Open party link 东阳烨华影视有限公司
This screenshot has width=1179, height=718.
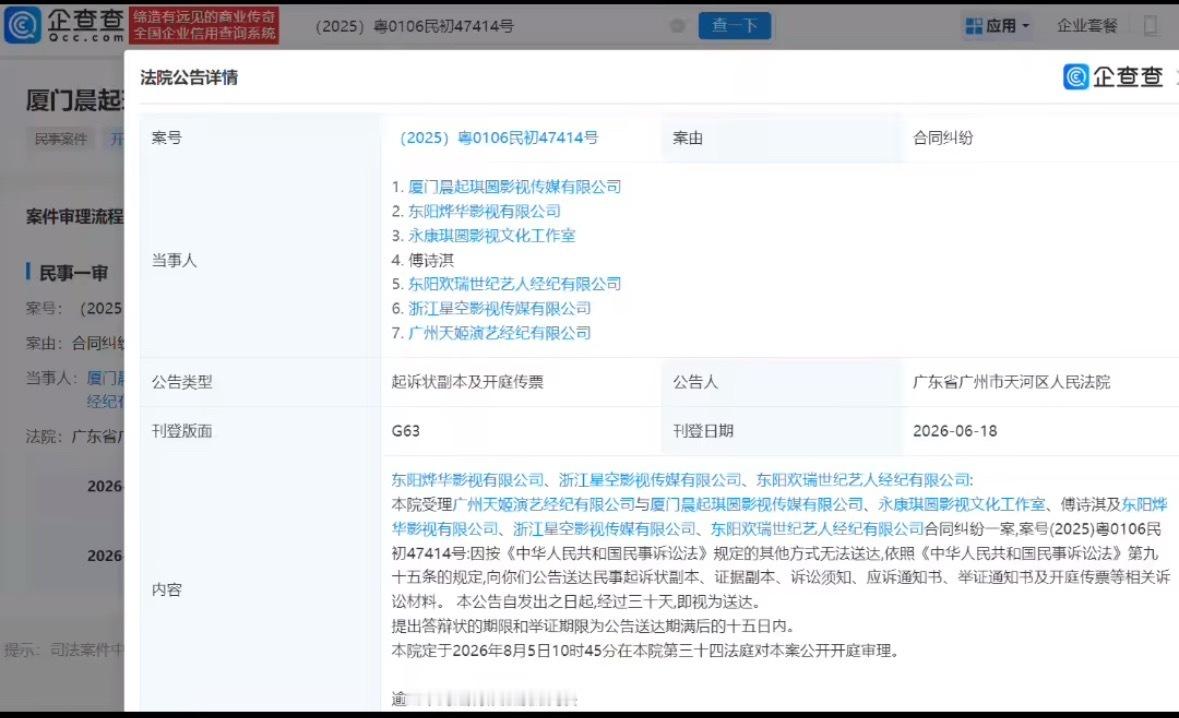[484, 211]
